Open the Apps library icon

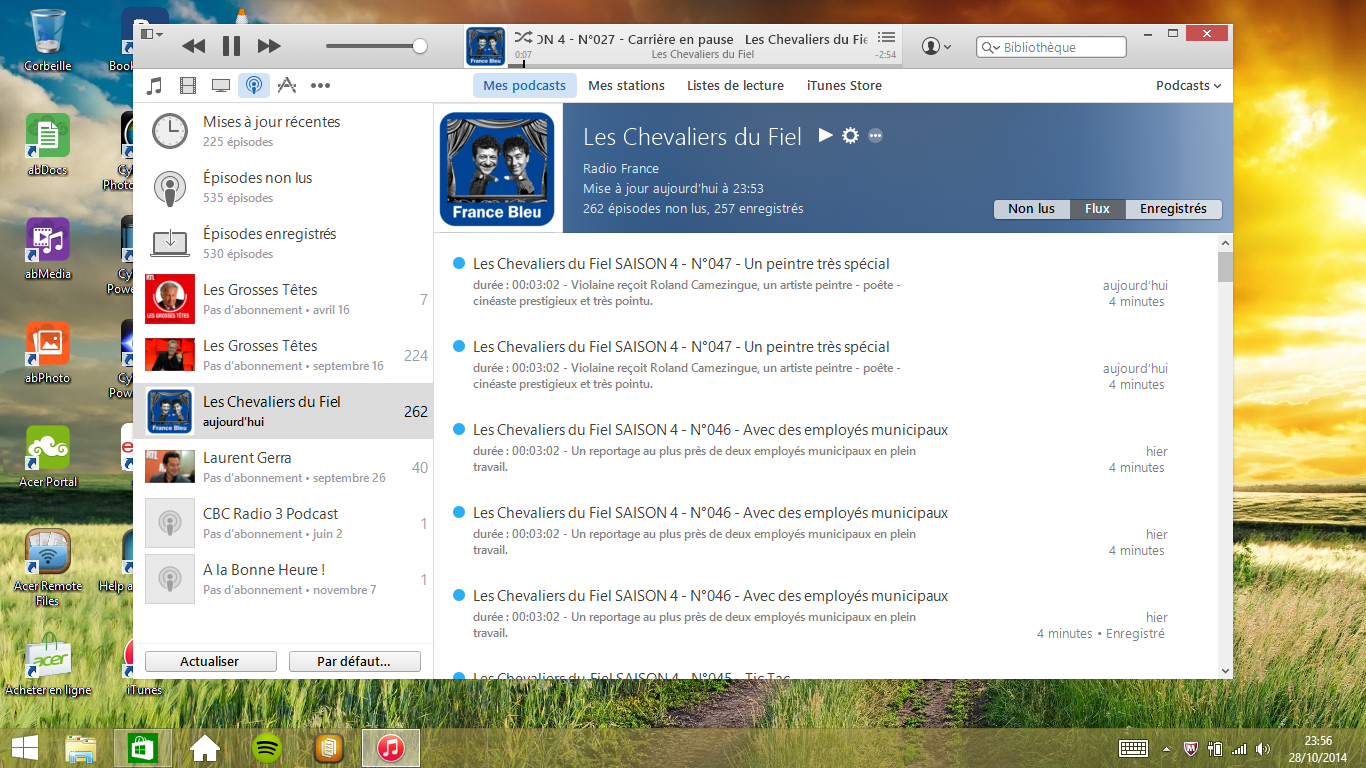[287, 85]
